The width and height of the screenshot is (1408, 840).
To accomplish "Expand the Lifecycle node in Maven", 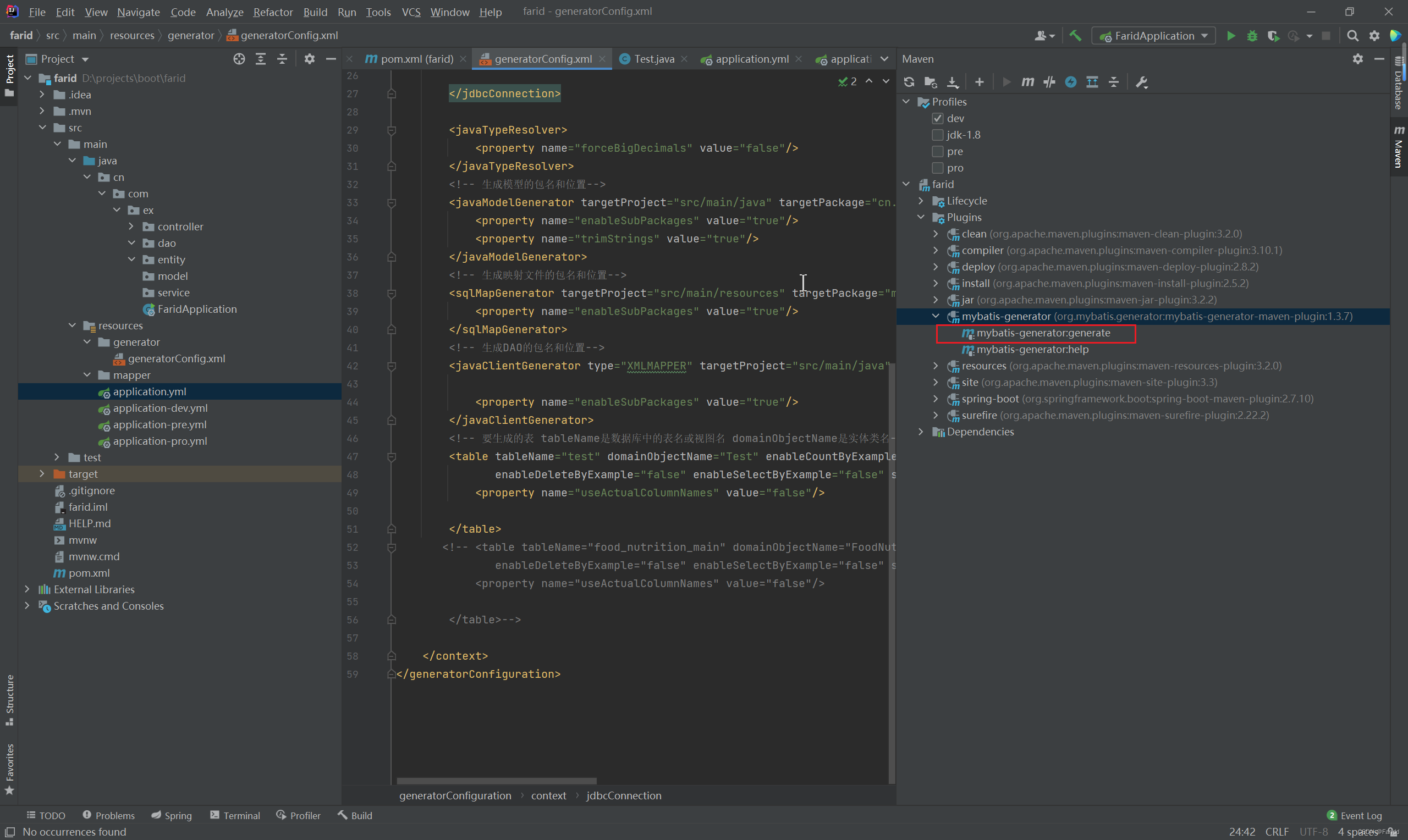I will 921,201.
